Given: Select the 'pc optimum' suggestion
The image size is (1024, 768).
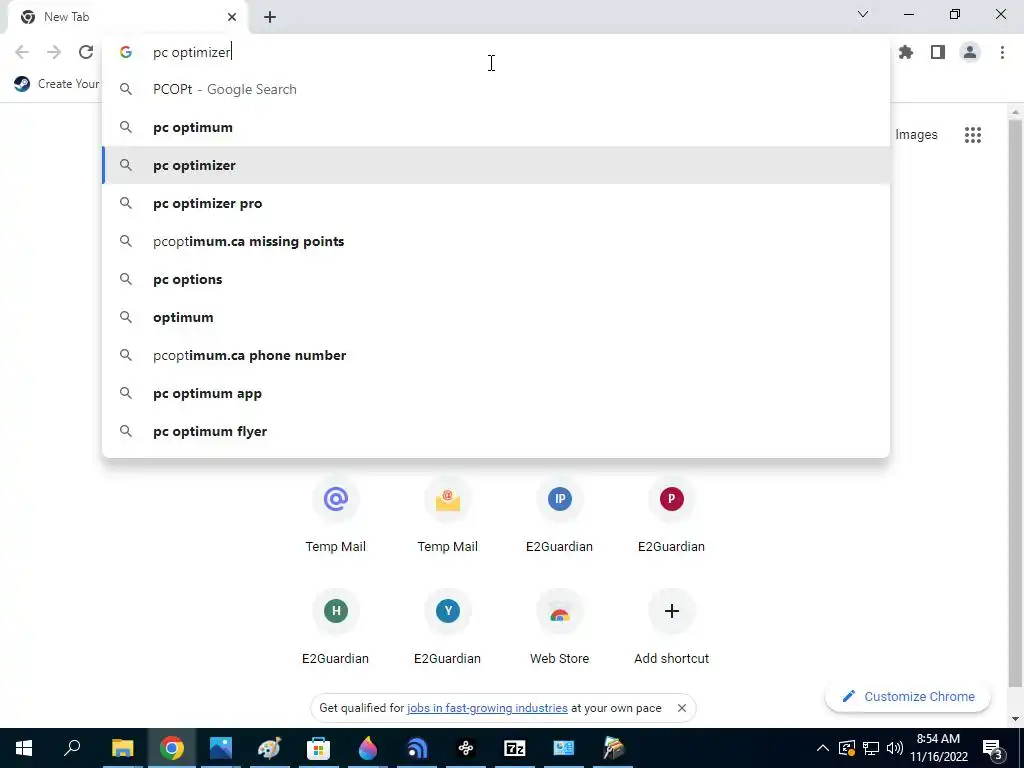Looking at the screenshot, I should pos(496,127).
